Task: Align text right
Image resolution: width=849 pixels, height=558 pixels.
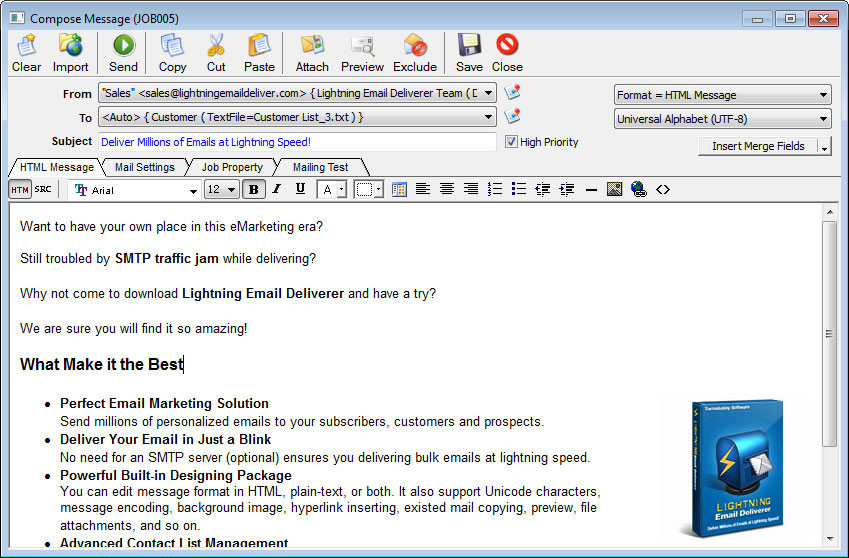Action: pos(471,189)
